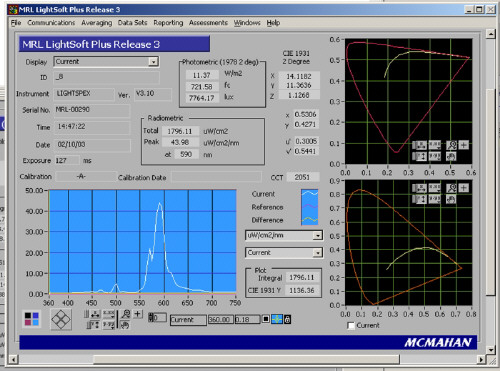The image size is (500, 371).
Task: Select zoom tool on lower chromaticity chart
Action: pyautogui.click(x=451, y=188)
